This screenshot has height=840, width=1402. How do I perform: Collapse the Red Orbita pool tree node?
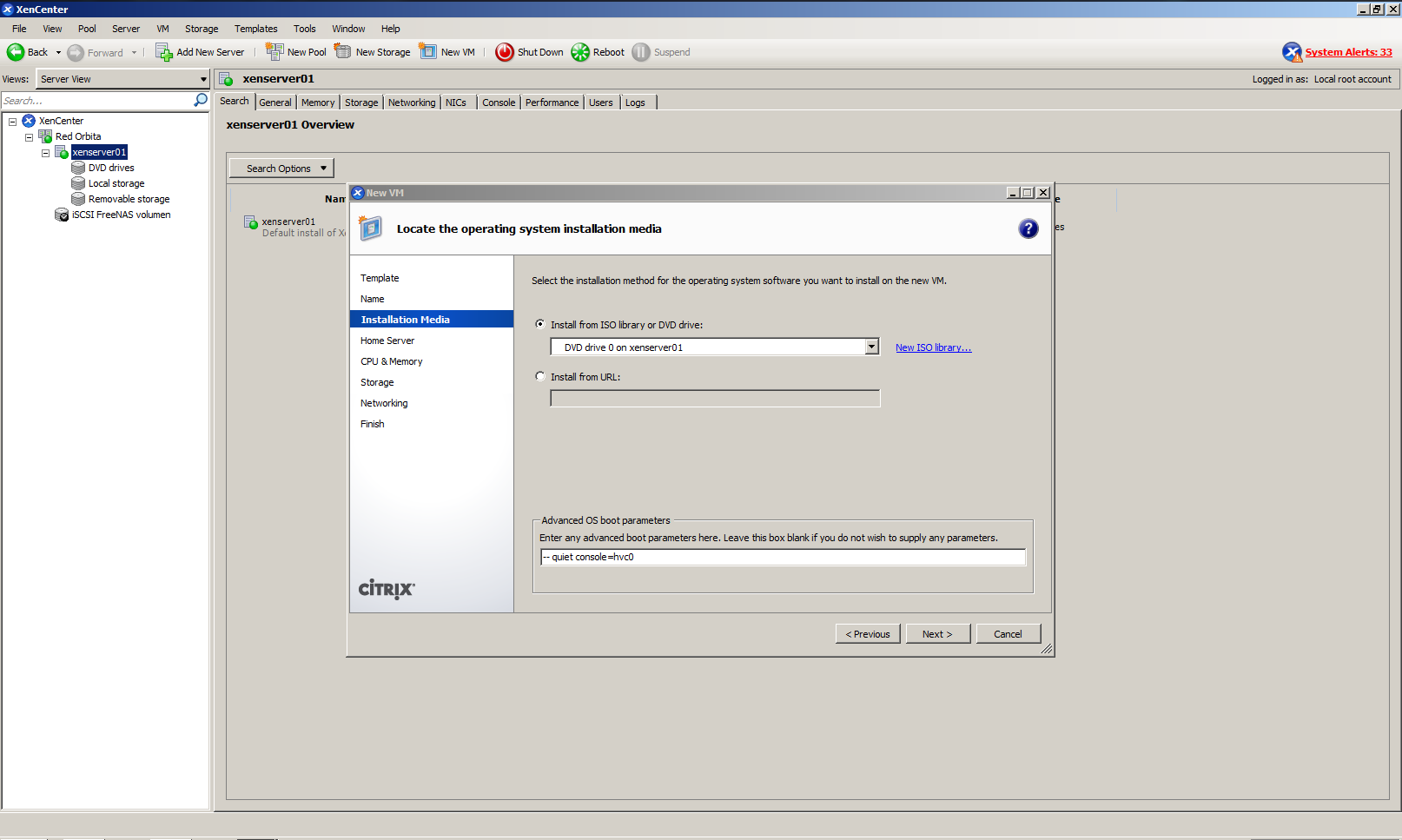(29, 137)
